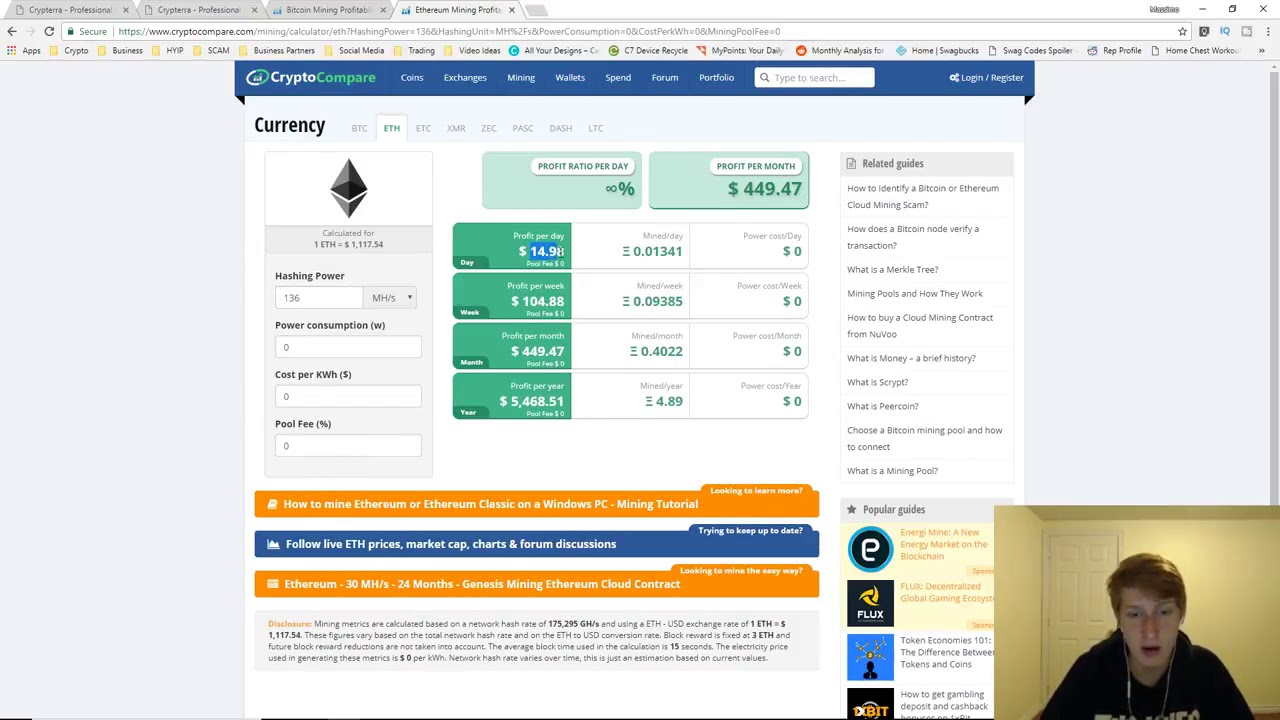Close the Bitcoin Mining Profitability tab
Image resolution: width=1280 pixels, height=720 pixels.
383,10
